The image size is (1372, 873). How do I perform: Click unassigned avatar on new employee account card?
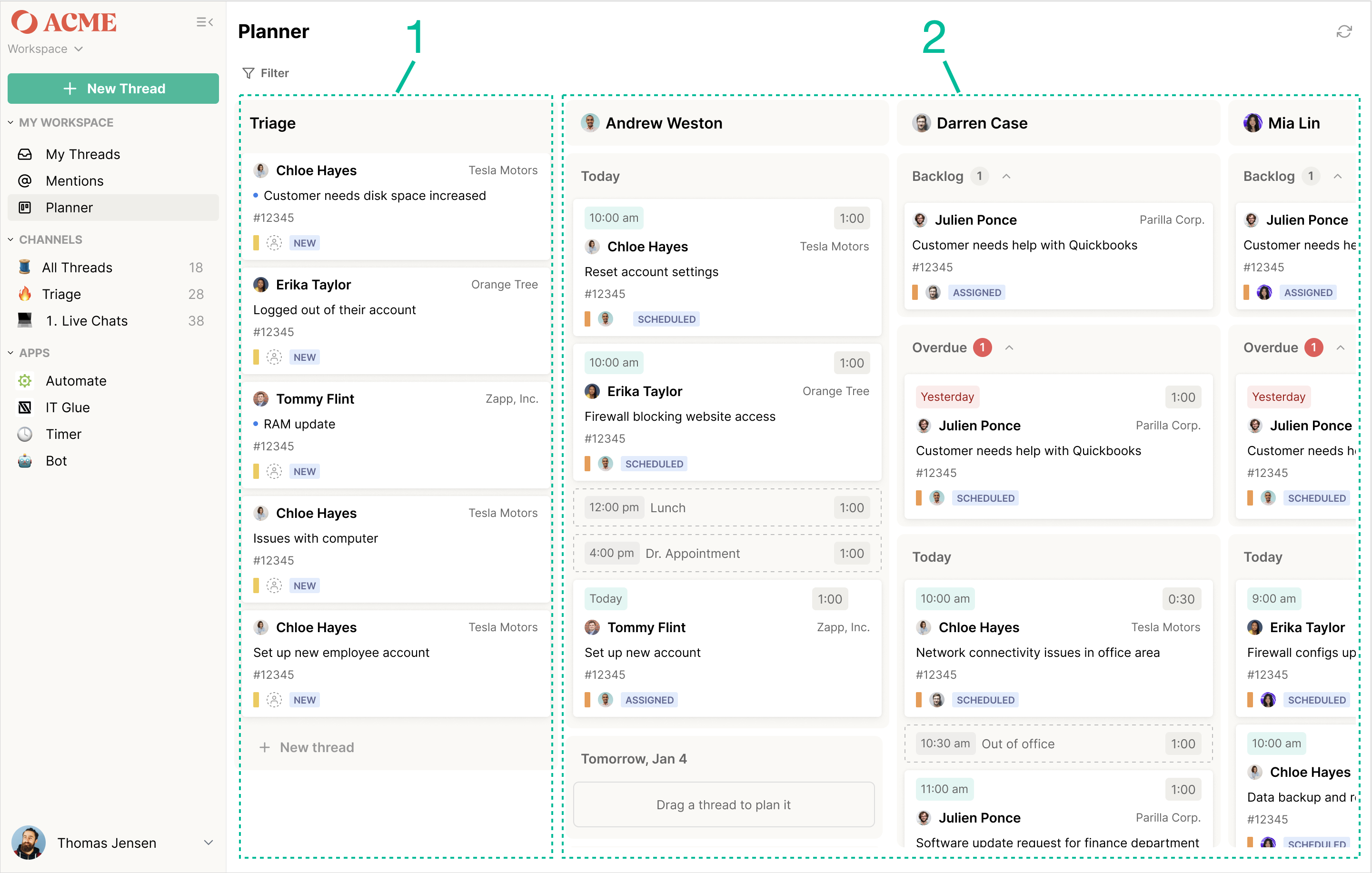[274, 700]
